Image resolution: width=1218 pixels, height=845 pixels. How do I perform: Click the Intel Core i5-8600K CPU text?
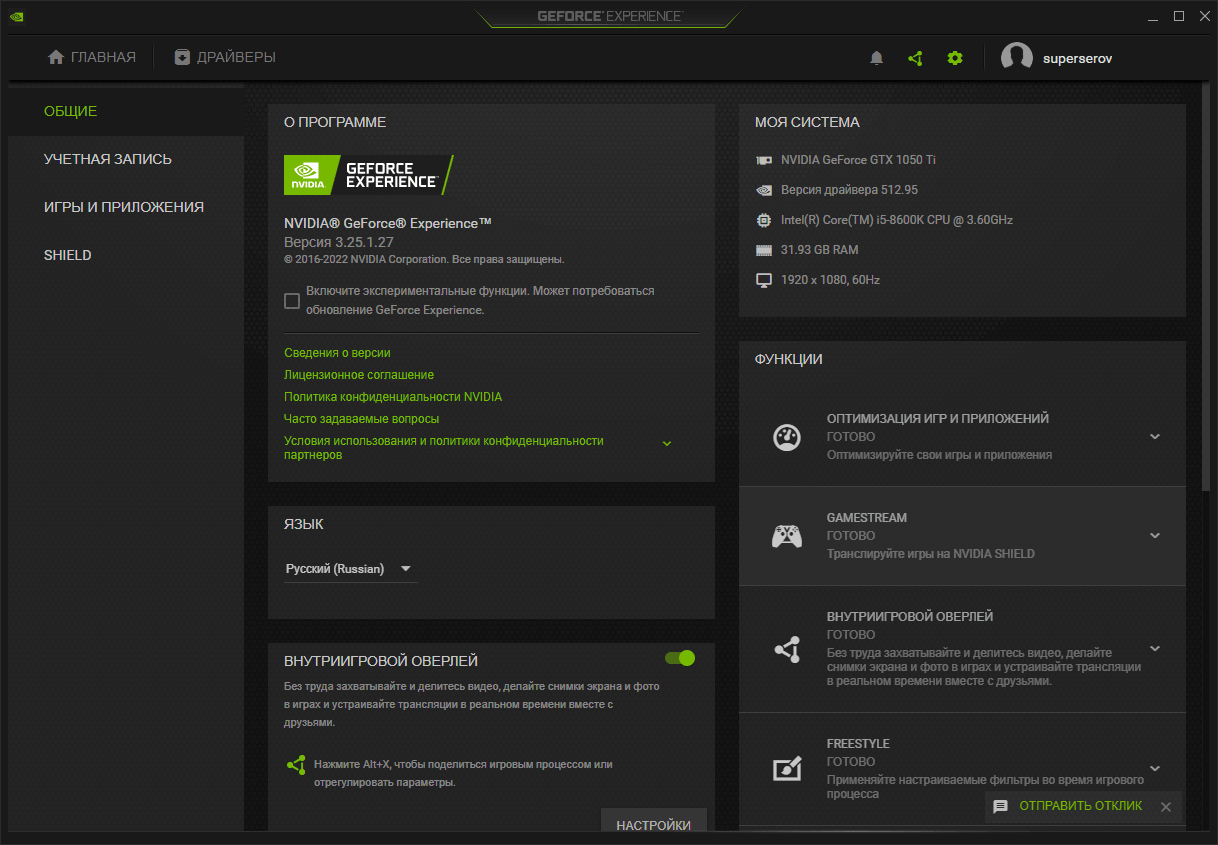pyautogui.click(x=897, y=220)
